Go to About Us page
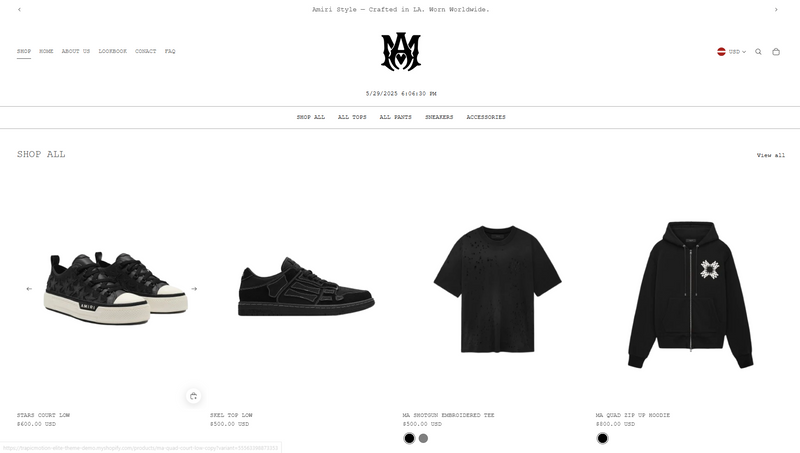 pos(76,51)
